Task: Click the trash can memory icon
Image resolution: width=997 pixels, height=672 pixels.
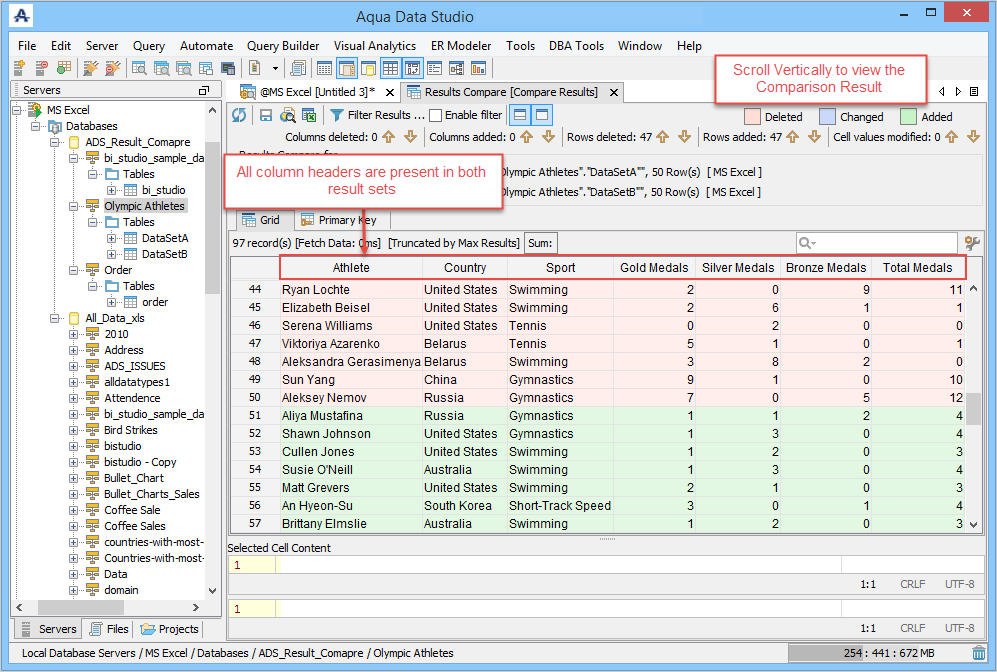Action: point(978,653)
